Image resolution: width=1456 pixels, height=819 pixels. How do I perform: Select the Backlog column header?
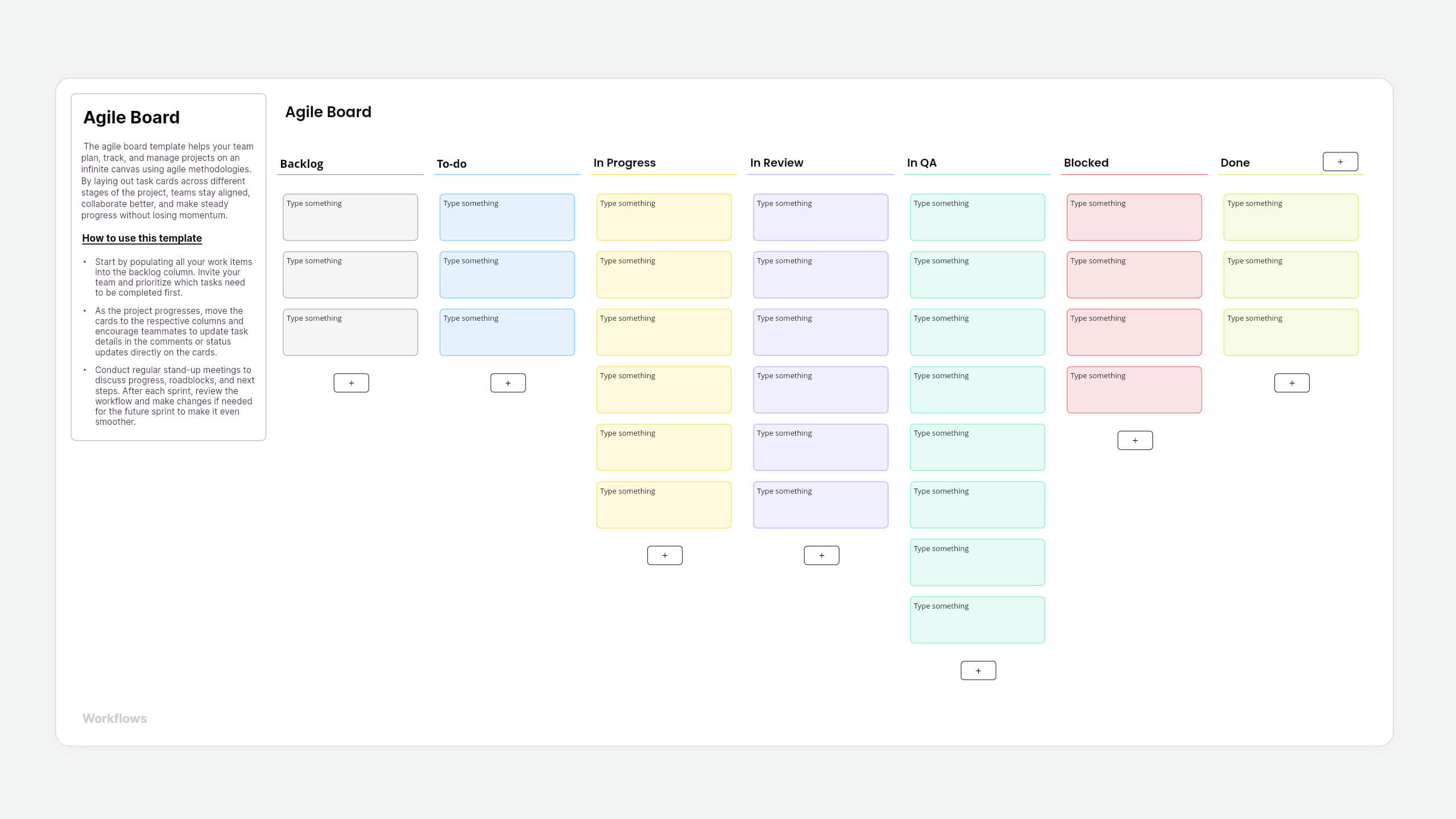click(301, 163)
